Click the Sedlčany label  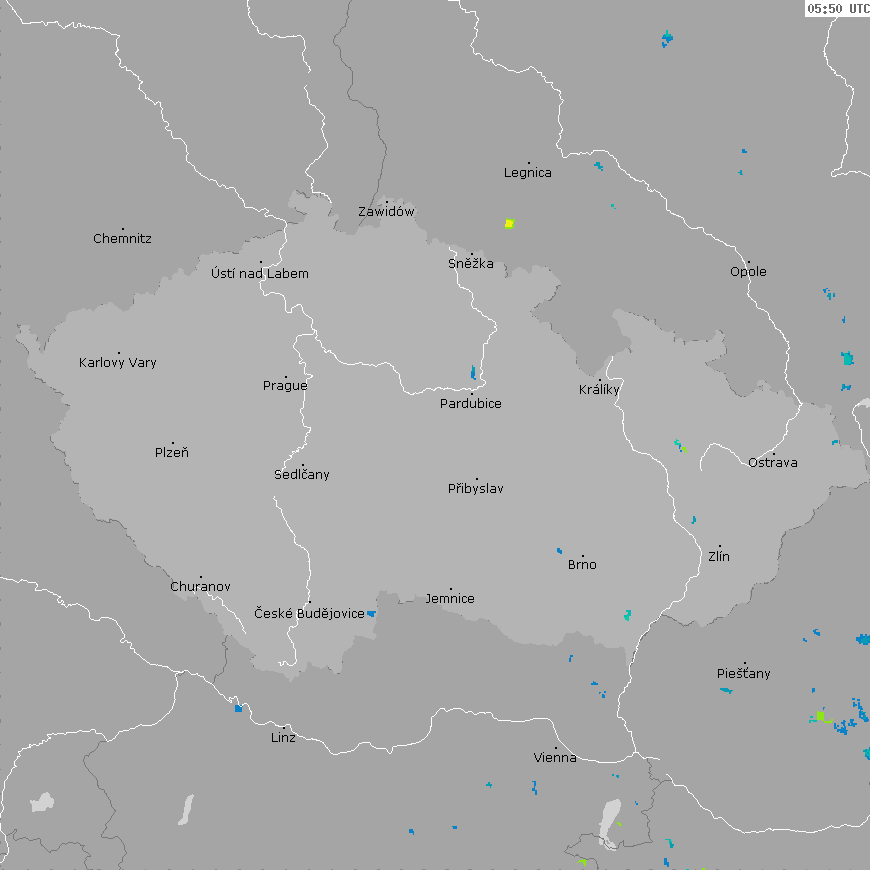(302, 474)
